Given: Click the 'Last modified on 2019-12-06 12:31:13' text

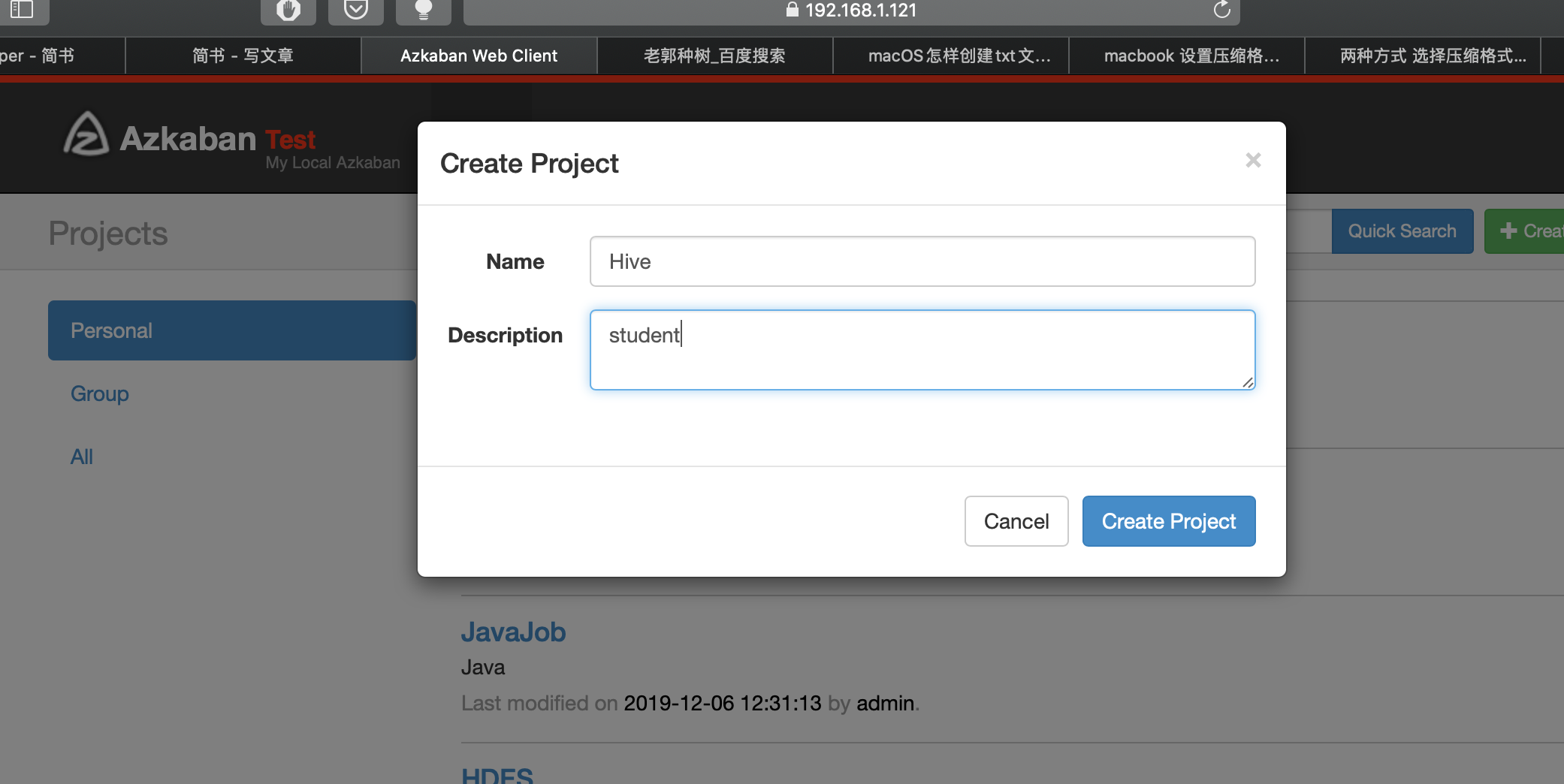Looking at the screenshot, I should (x=642, y=703).
